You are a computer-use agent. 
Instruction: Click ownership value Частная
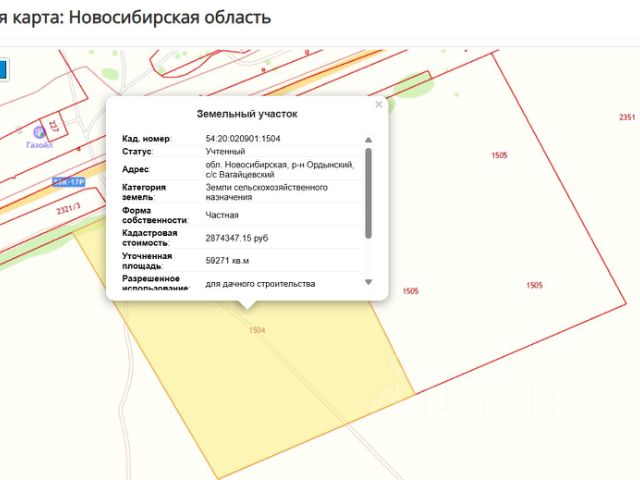[x=222, y=215]
